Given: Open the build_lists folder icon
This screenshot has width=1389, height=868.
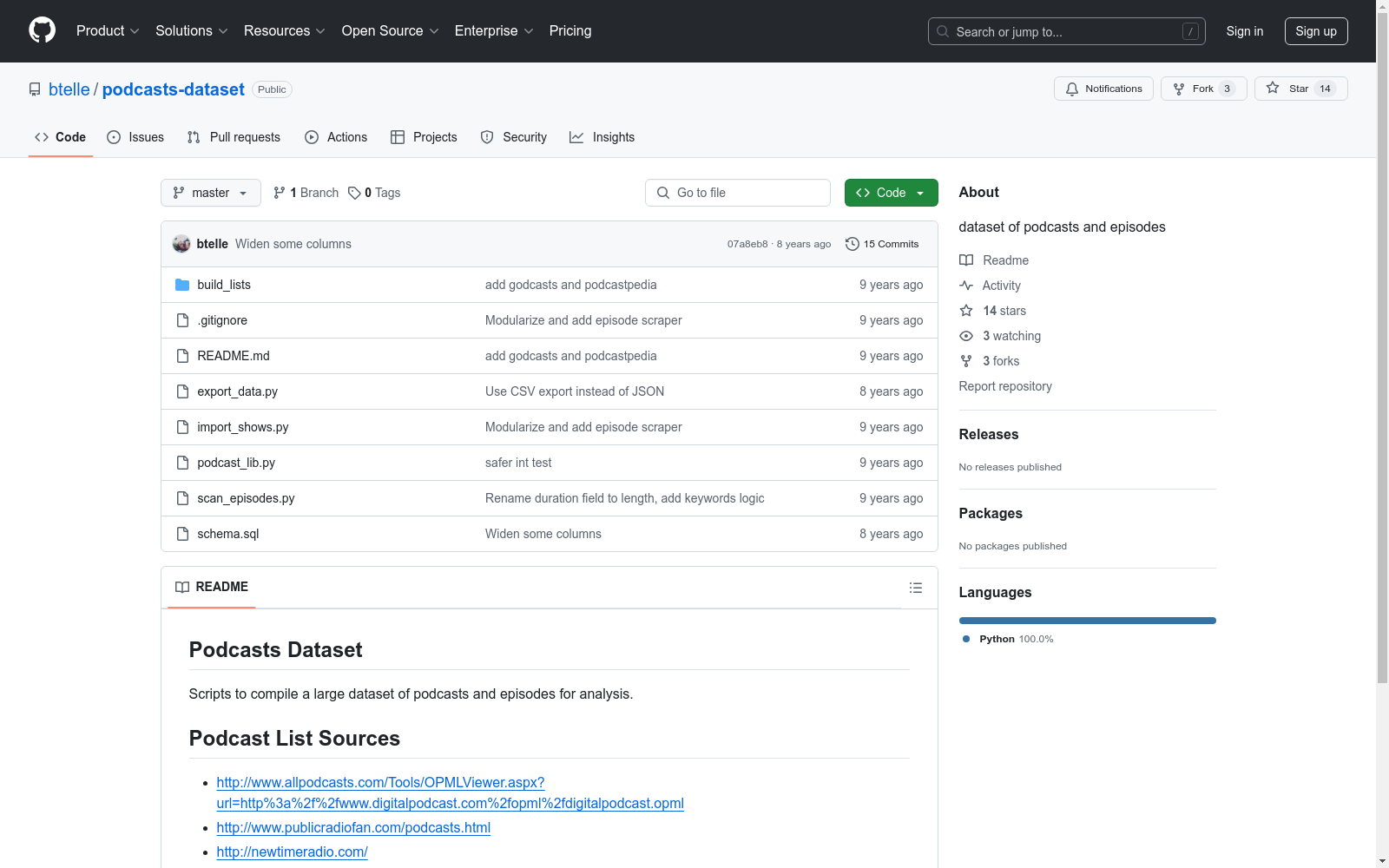Looking at the screenshot, I should pos(182,285).
